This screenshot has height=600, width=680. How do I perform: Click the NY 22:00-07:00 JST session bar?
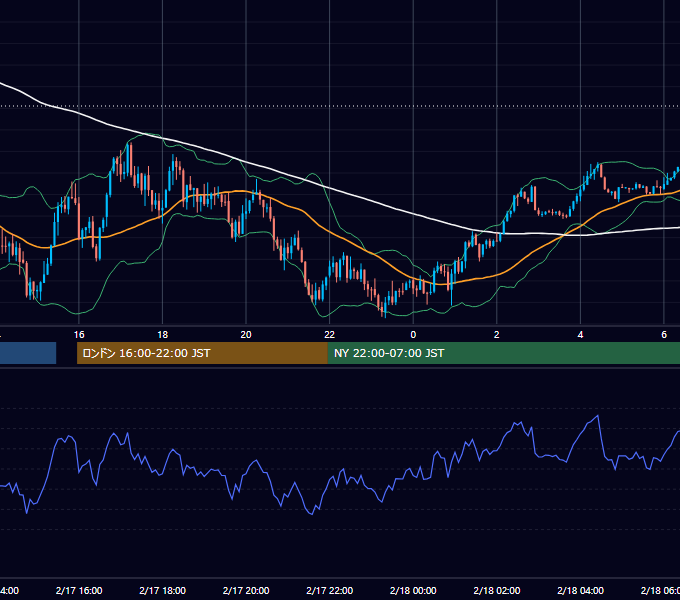pyautogui.click(x=503, y=353)
